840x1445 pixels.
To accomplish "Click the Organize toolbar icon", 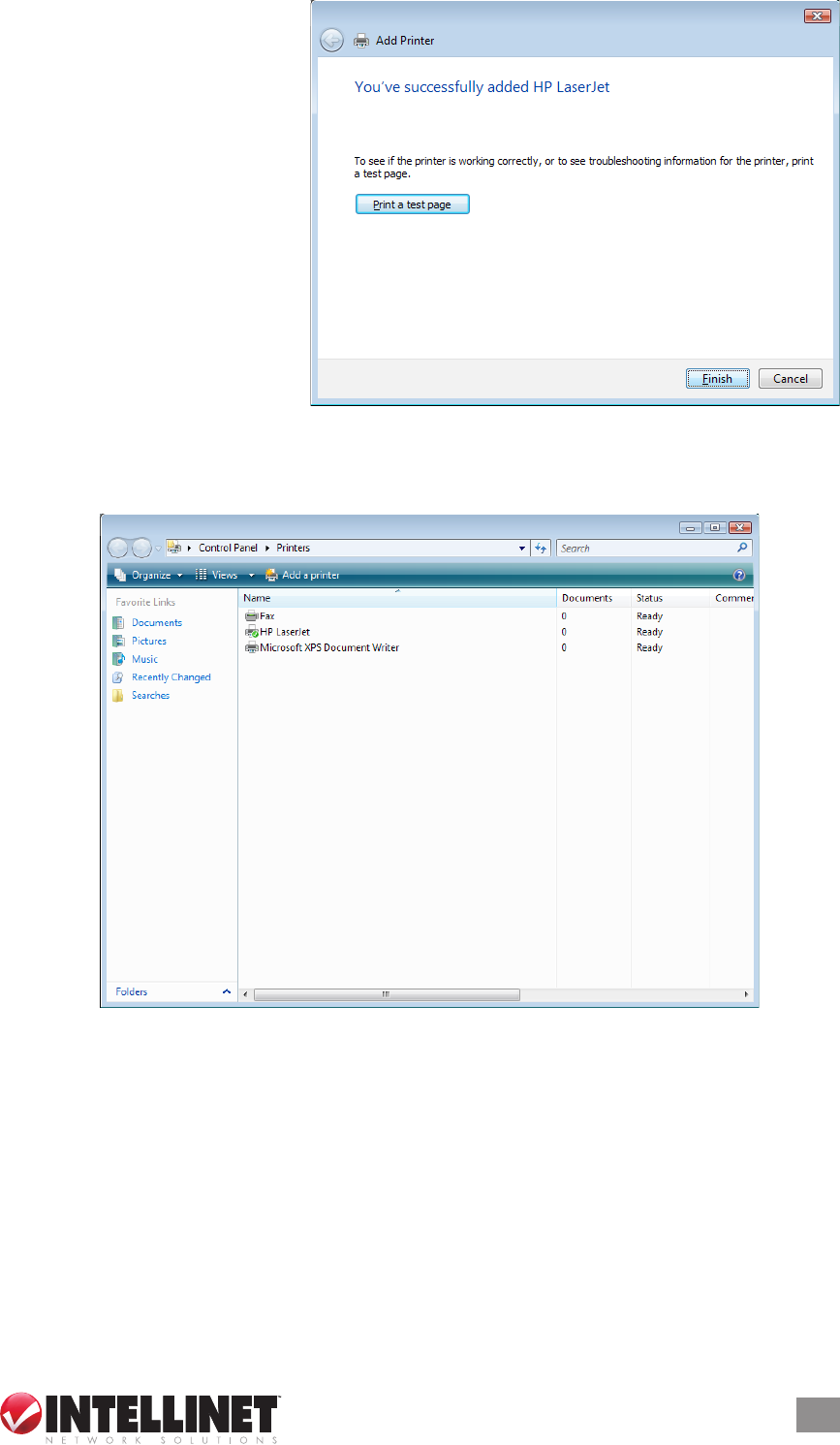I will 120,575.
